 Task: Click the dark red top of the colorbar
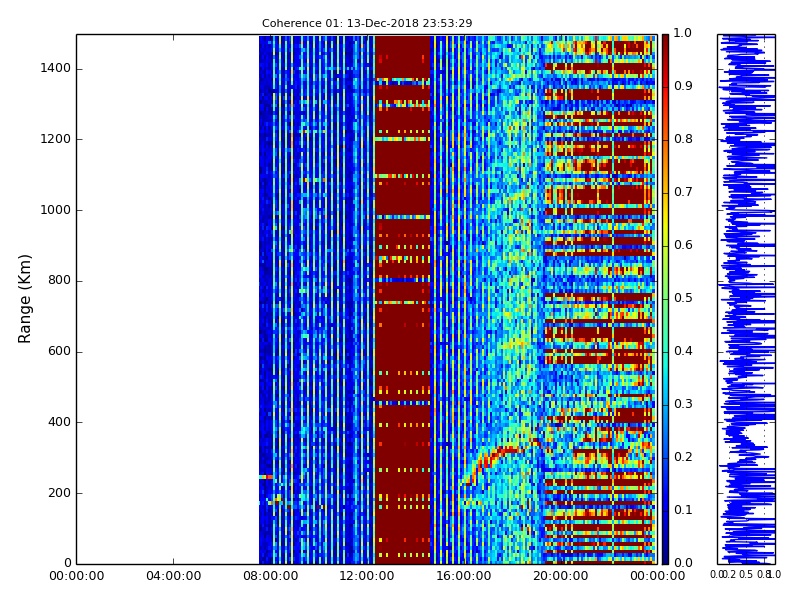(x=666, y=46)
